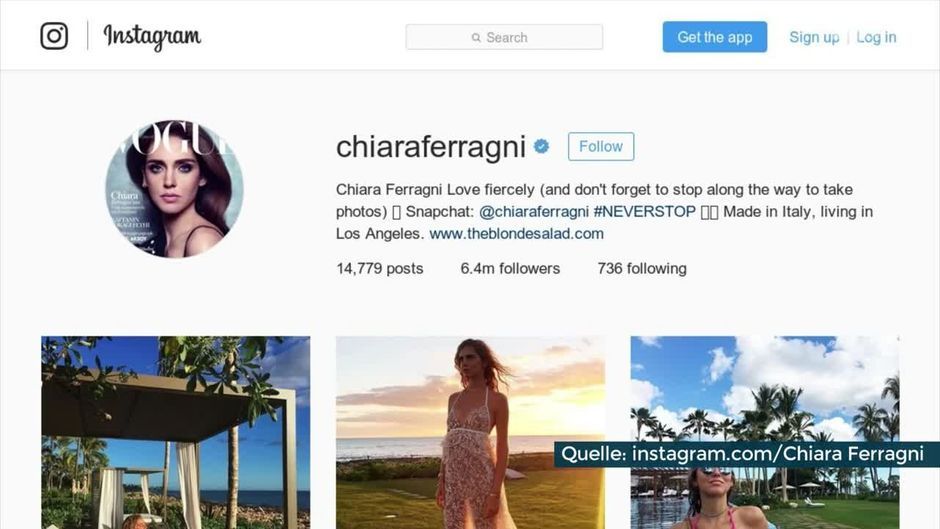View the 14,779 posts count
The height and width of the screenshot is (529, 940).
click(379, 269)
